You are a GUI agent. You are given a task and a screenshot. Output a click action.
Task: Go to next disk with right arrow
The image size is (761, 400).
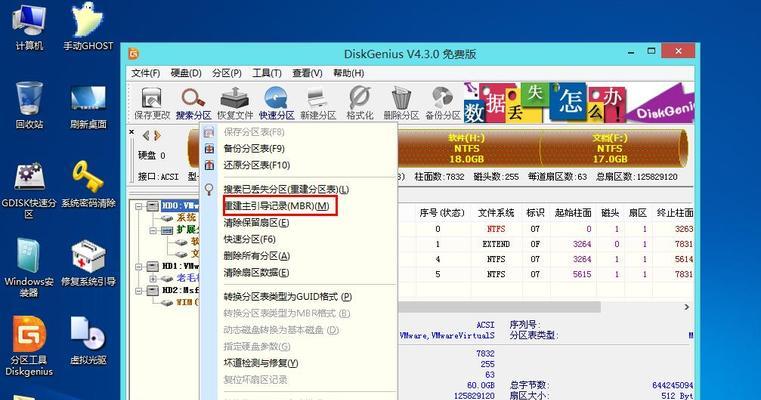157,135
